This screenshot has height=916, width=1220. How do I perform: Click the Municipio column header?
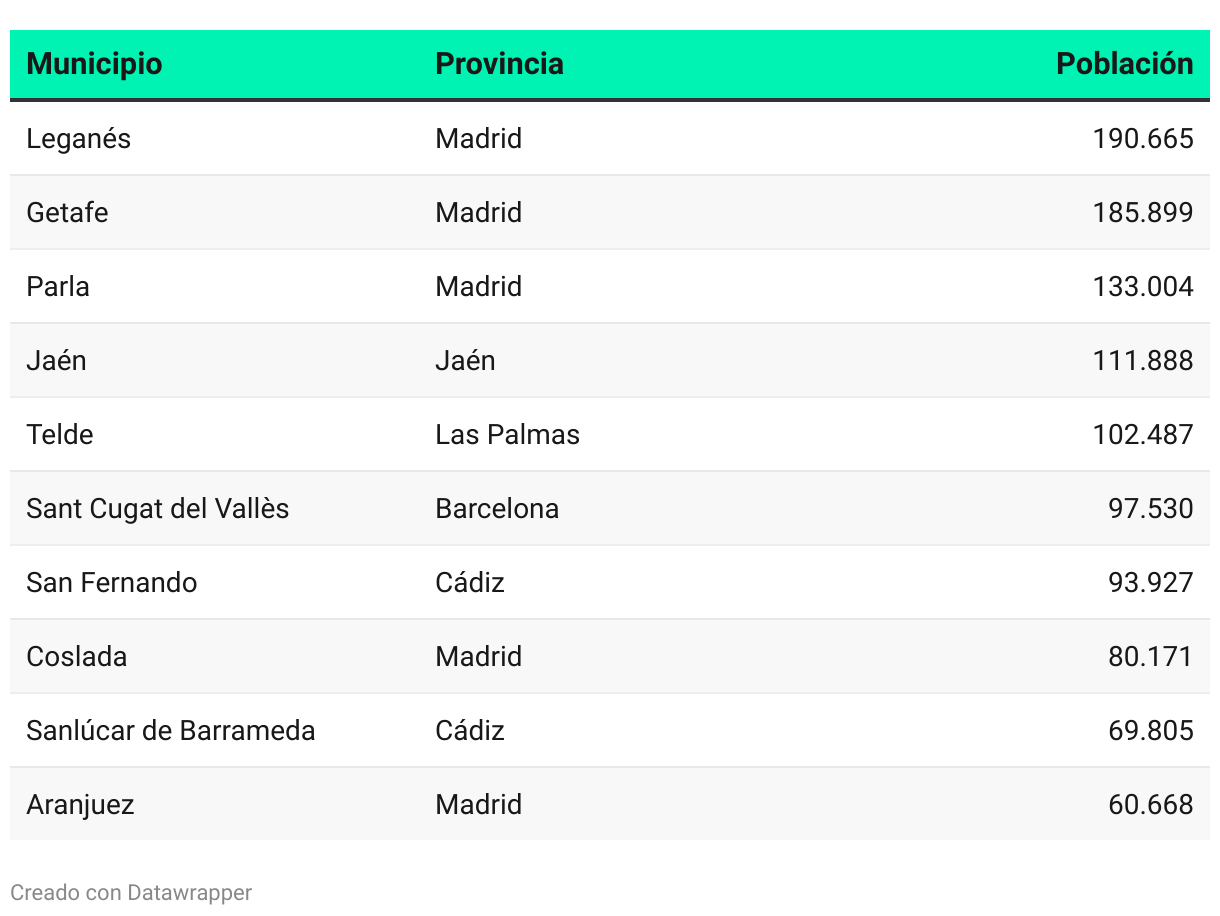tap(94, 64)
